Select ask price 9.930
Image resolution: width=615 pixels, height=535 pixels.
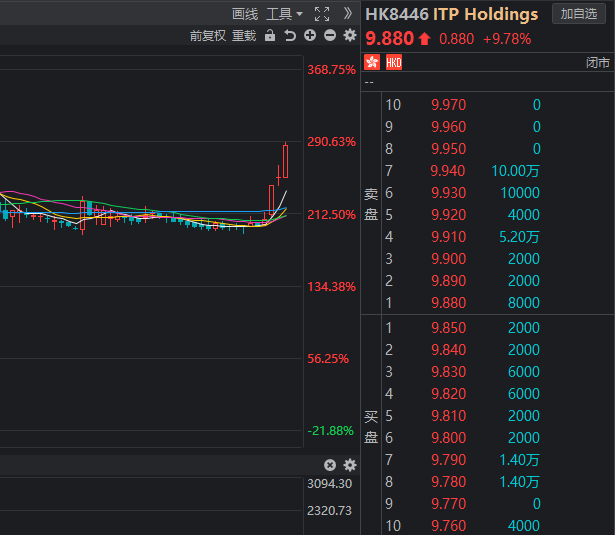449,193
